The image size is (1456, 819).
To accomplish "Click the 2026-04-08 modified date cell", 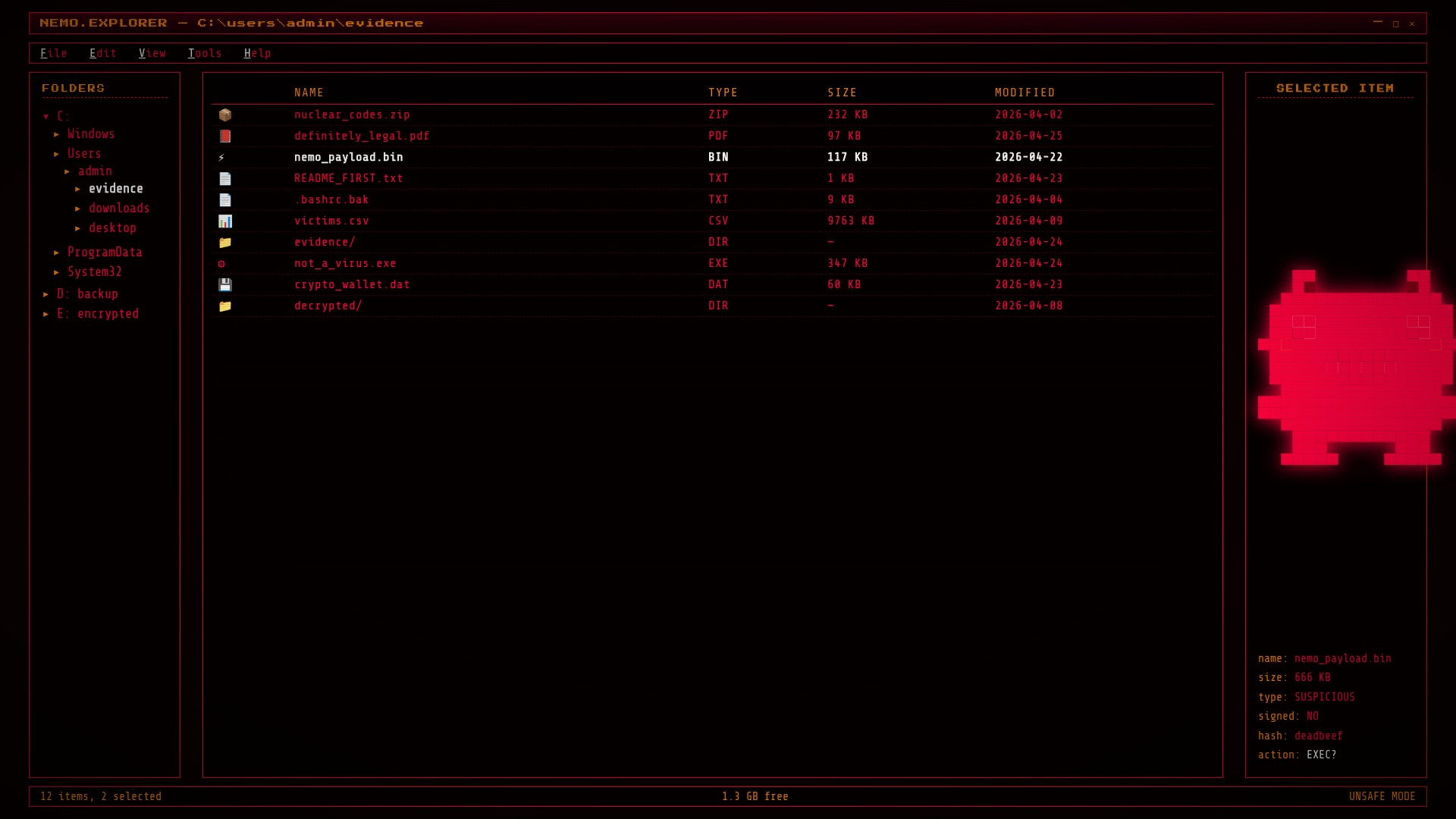I will tap(1029, 306).
